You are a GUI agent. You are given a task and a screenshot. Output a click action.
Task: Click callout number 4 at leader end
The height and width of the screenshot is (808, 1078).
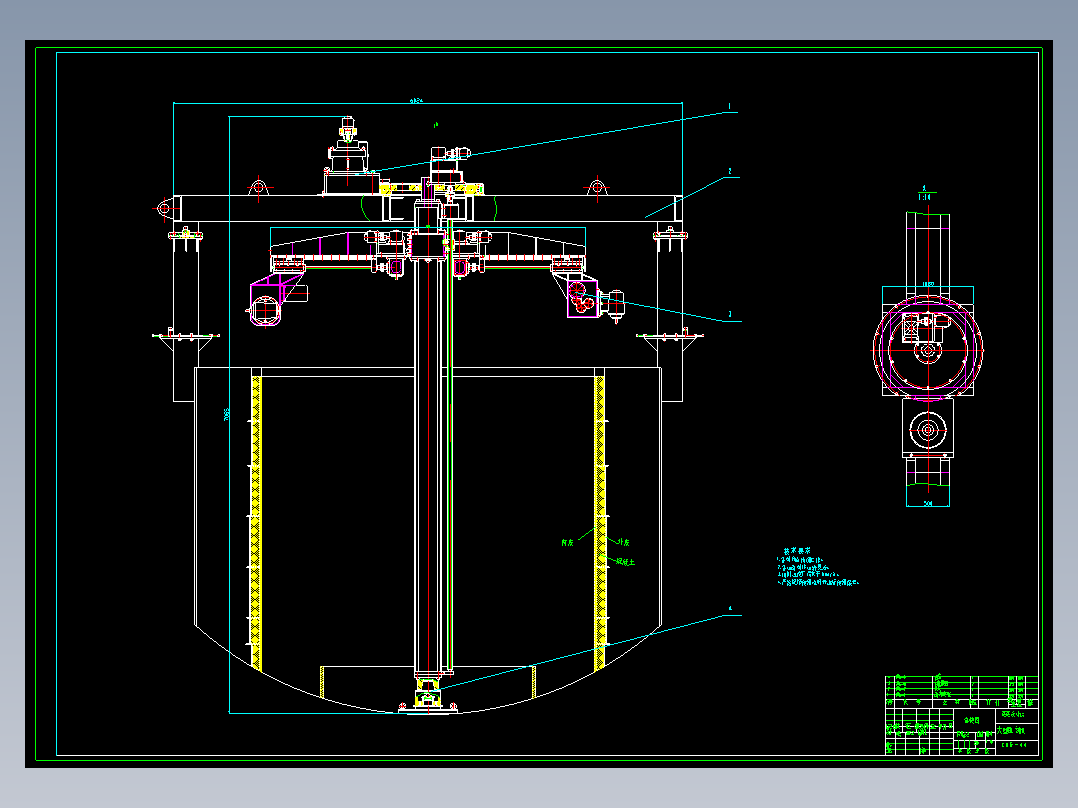730,609
